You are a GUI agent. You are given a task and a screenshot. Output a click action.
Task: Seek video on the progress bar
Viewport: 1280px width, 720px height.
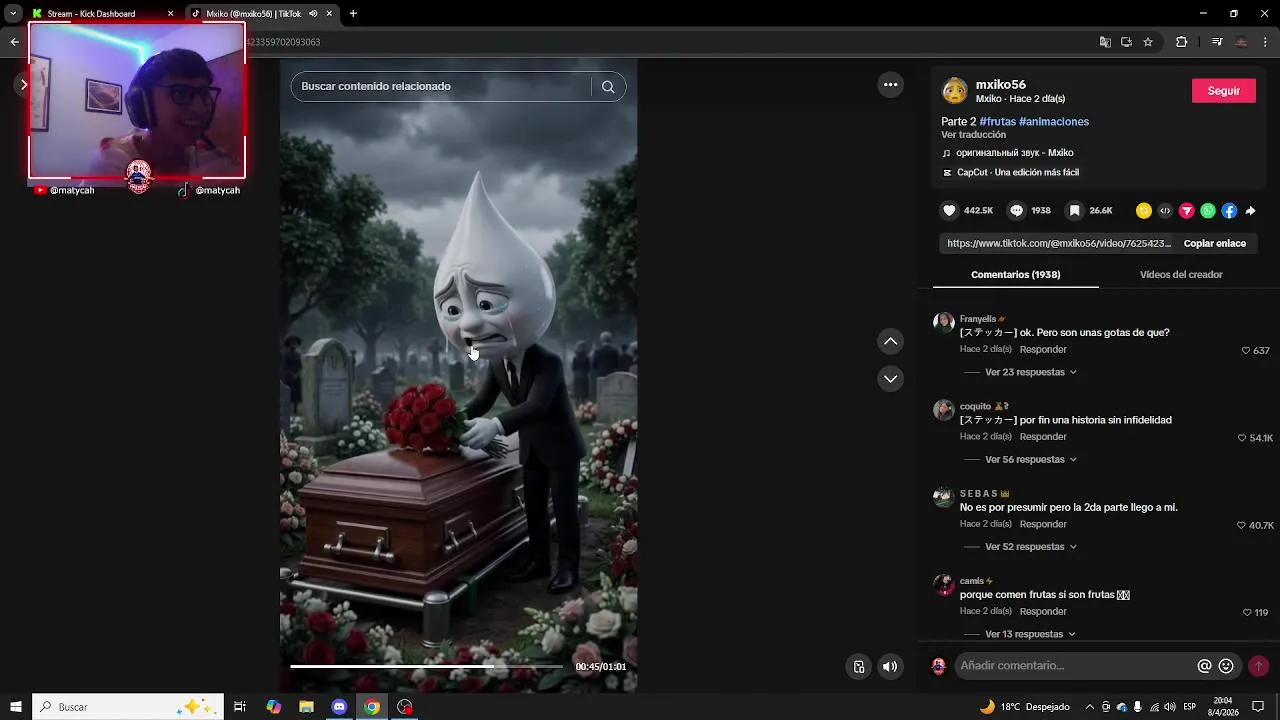coord(426,666)
